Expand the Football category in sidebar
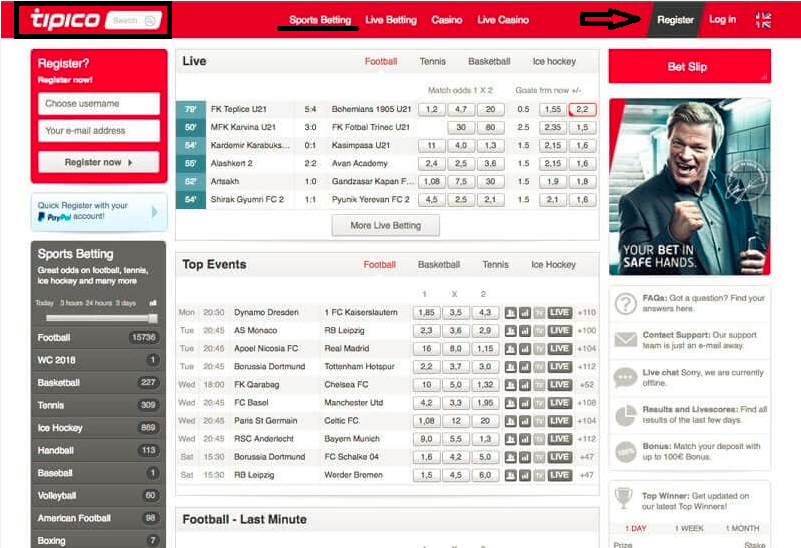Screen dimensions: 801x548 (x=98, y=338)
